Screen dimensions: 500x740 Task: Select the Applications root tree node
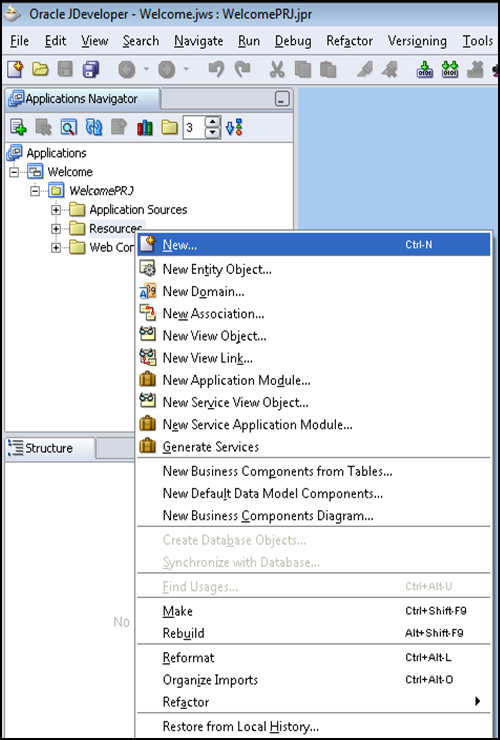tap(47, 153)
